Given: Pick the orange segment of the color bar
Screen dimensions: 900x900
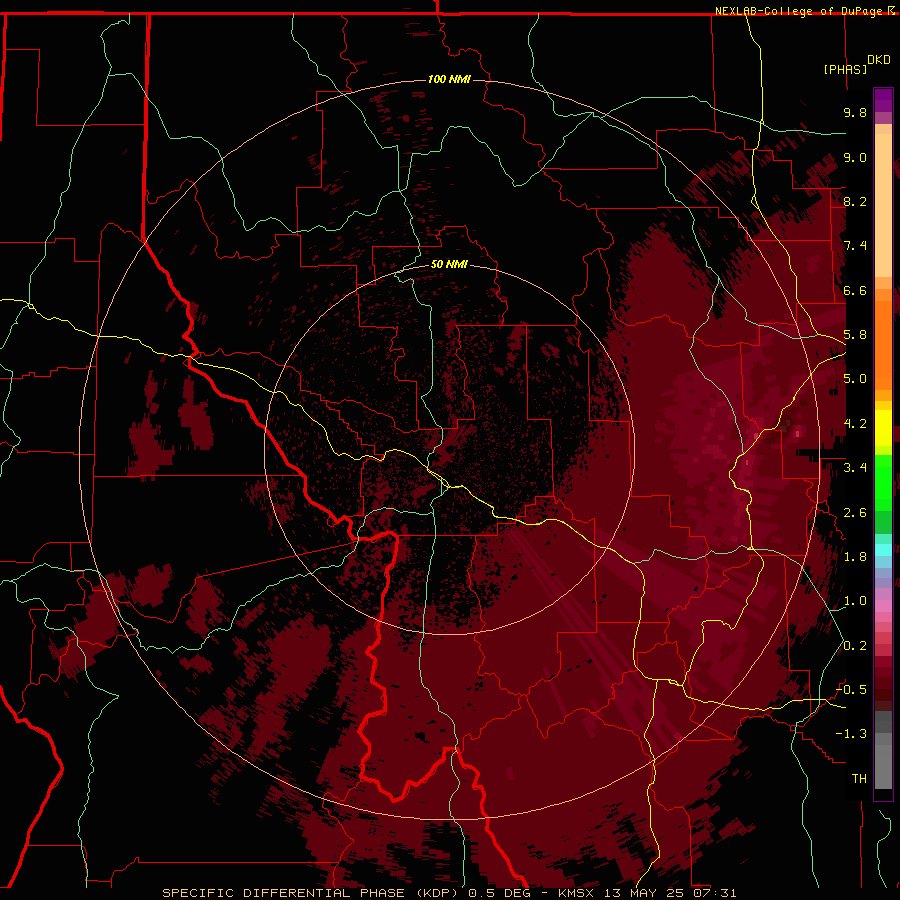Looking at the screenshot, I should [x=883, y=345].
